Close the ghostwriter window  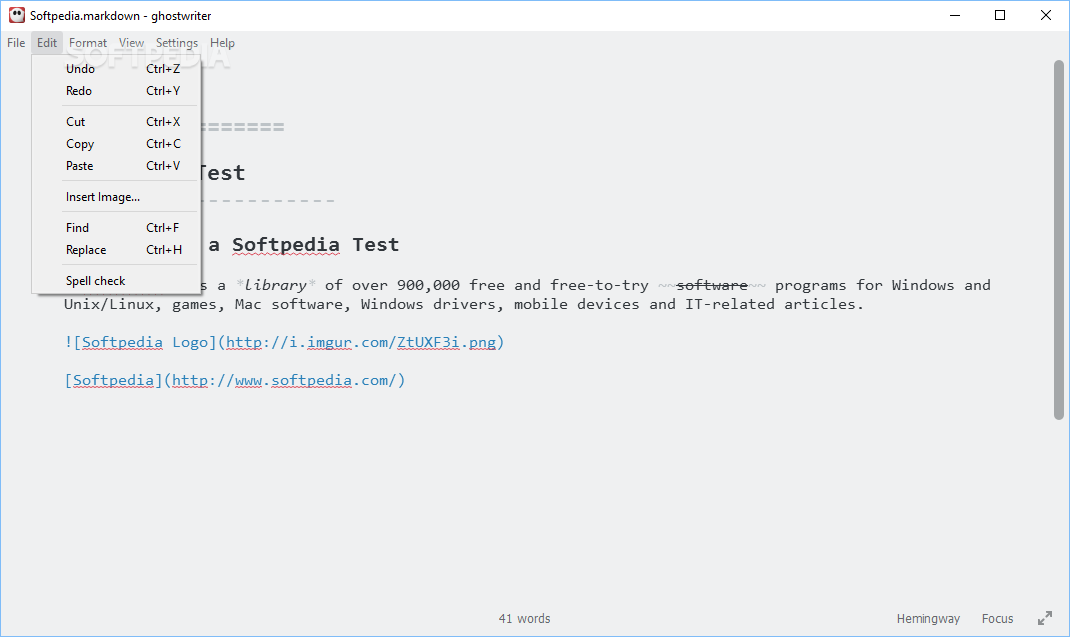(x=1045, y=15)
